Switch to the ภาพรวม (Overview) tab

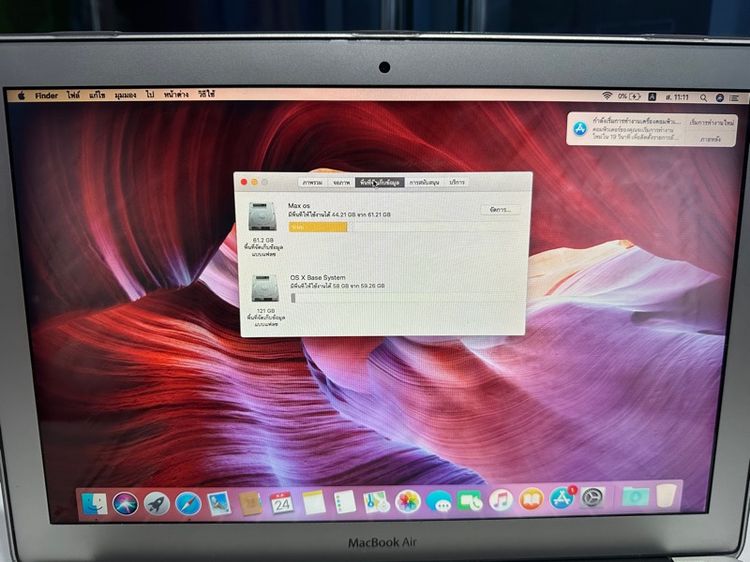312,183
